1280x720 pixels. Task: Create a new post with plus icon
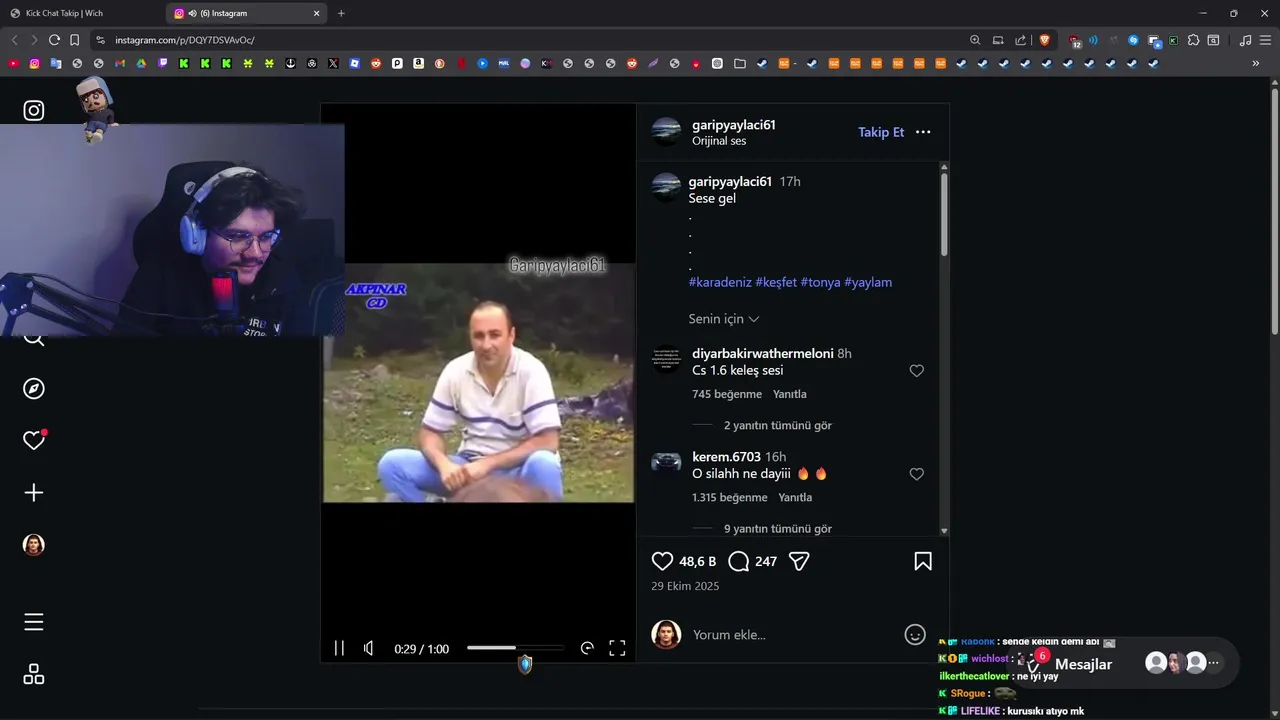point(34,493)
